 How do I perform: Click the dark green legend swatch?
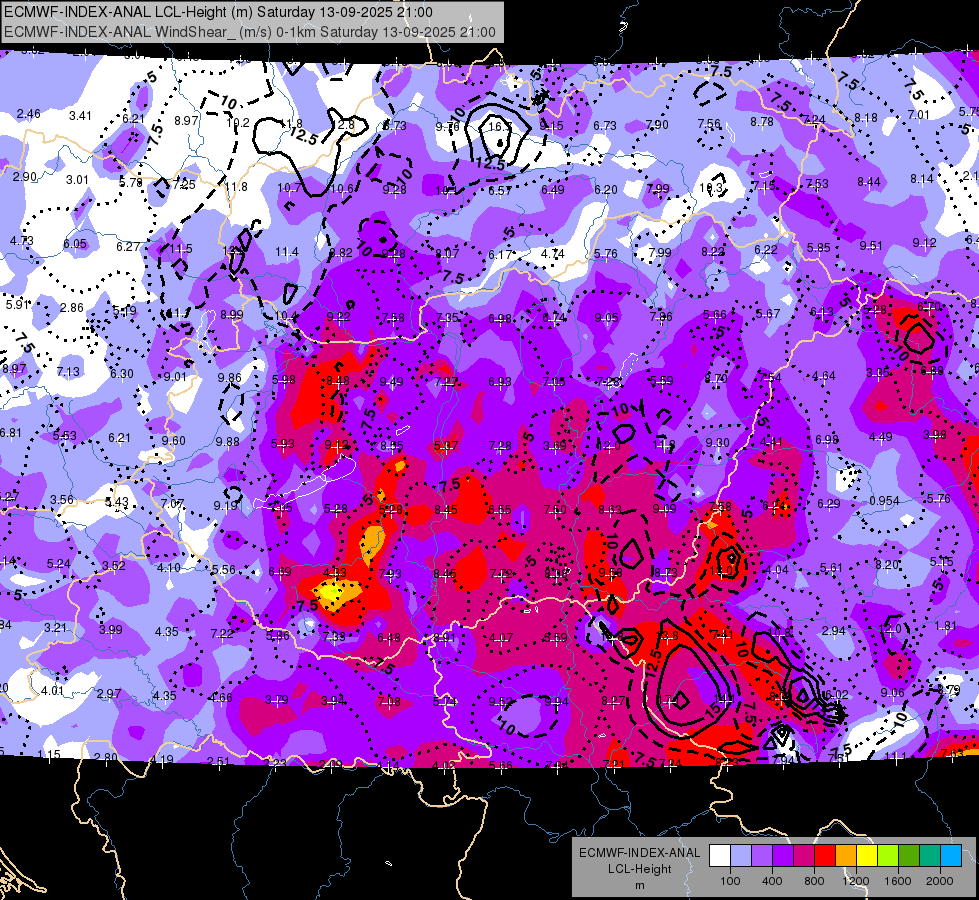[909, 855]
